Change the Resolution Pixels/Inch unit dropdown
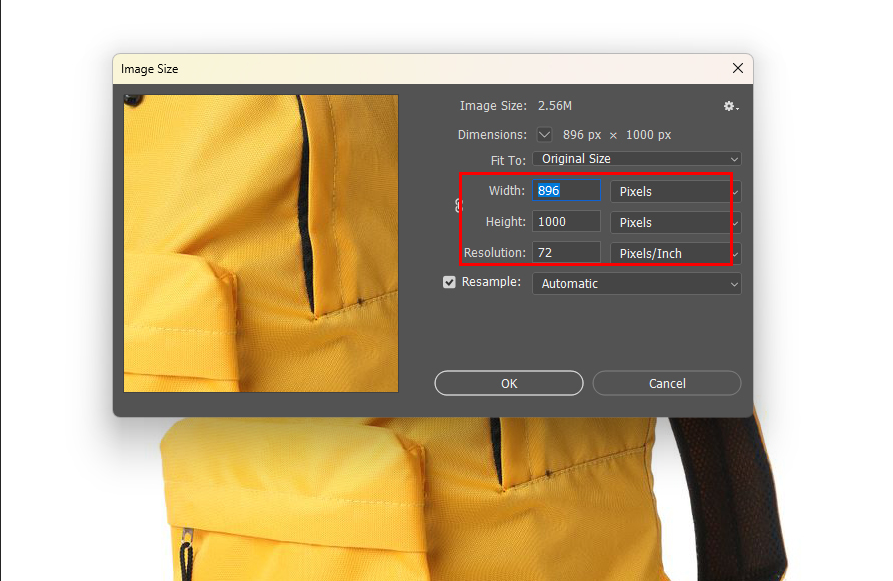893x581 pixels. point(674,253)
